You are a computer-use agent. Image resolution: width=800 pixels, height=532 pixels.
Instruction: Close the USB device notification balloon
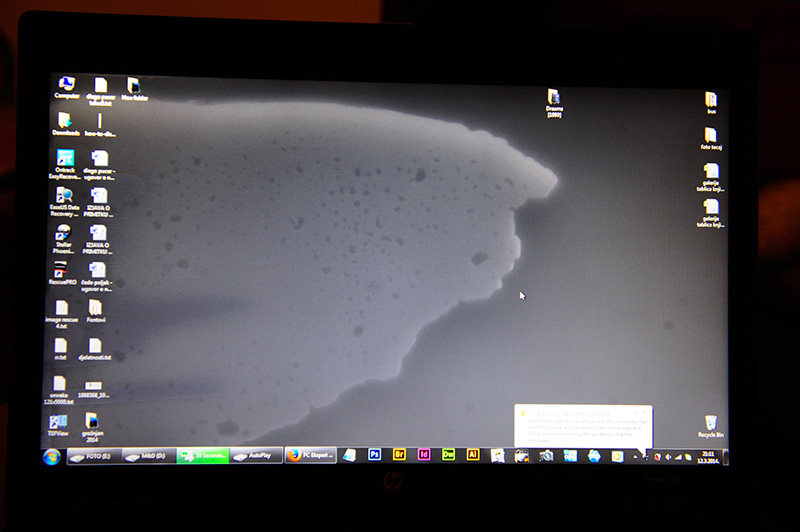(644, 412)
